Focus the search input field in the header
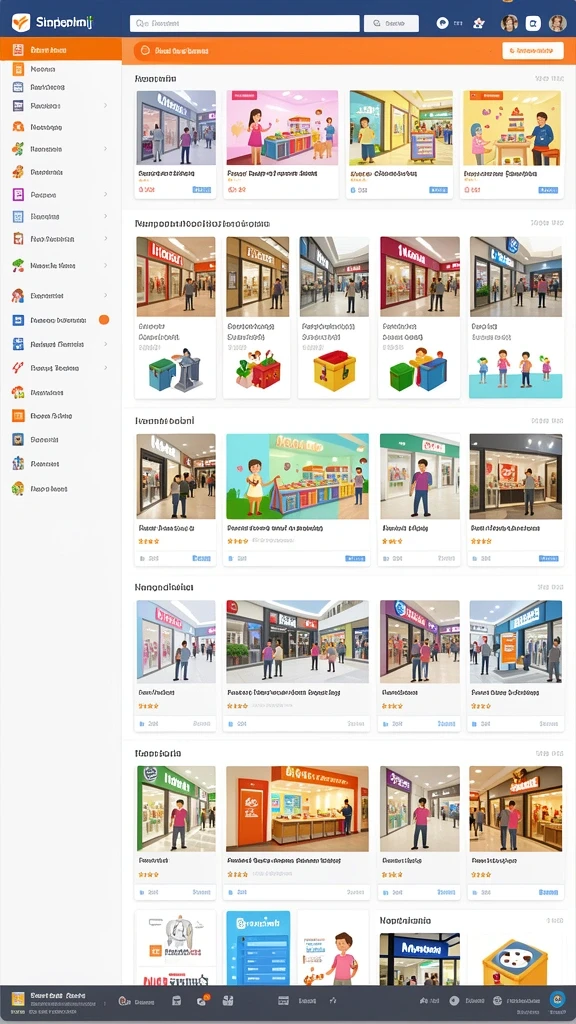576x1024 pixels. [x=245, y=24]
